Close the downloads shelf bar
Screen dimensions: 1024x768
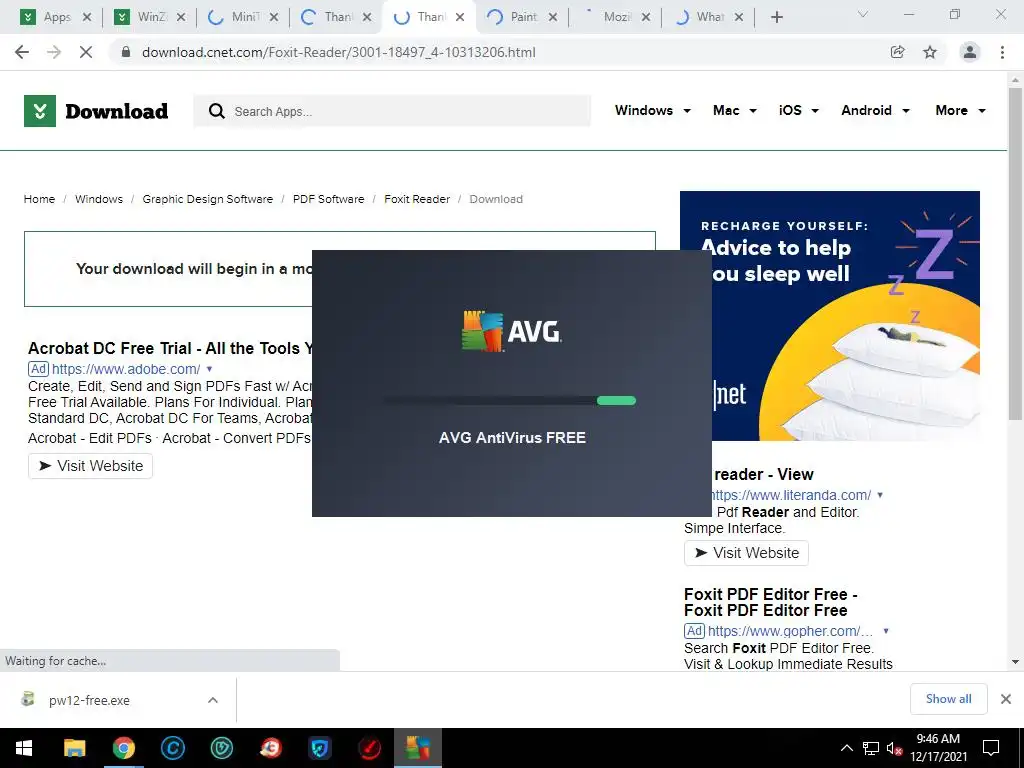point(1006,699)
